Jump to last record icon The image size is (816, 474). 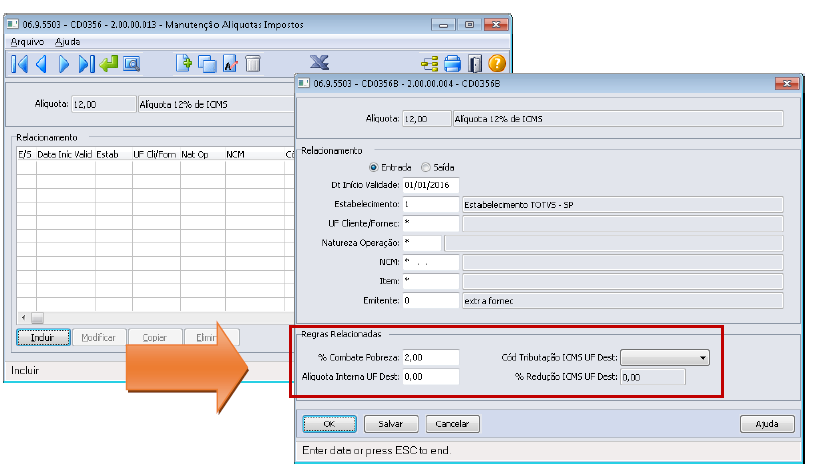click(86, 64)
